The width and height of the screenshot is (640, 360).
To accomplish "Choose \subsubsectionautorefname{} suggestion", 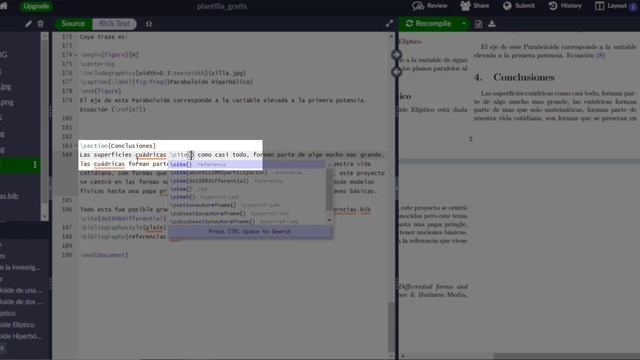I will pos(247,221).
